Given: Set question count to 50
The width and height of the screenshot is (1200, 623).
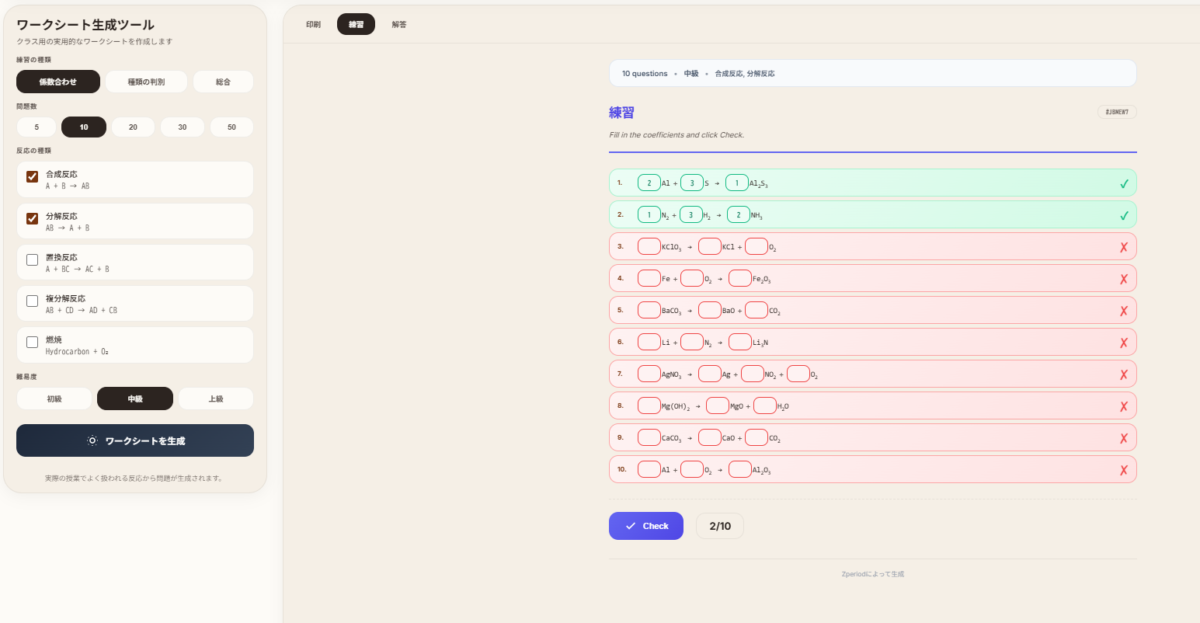Looking at the screenshot, I should click(231, 127).
